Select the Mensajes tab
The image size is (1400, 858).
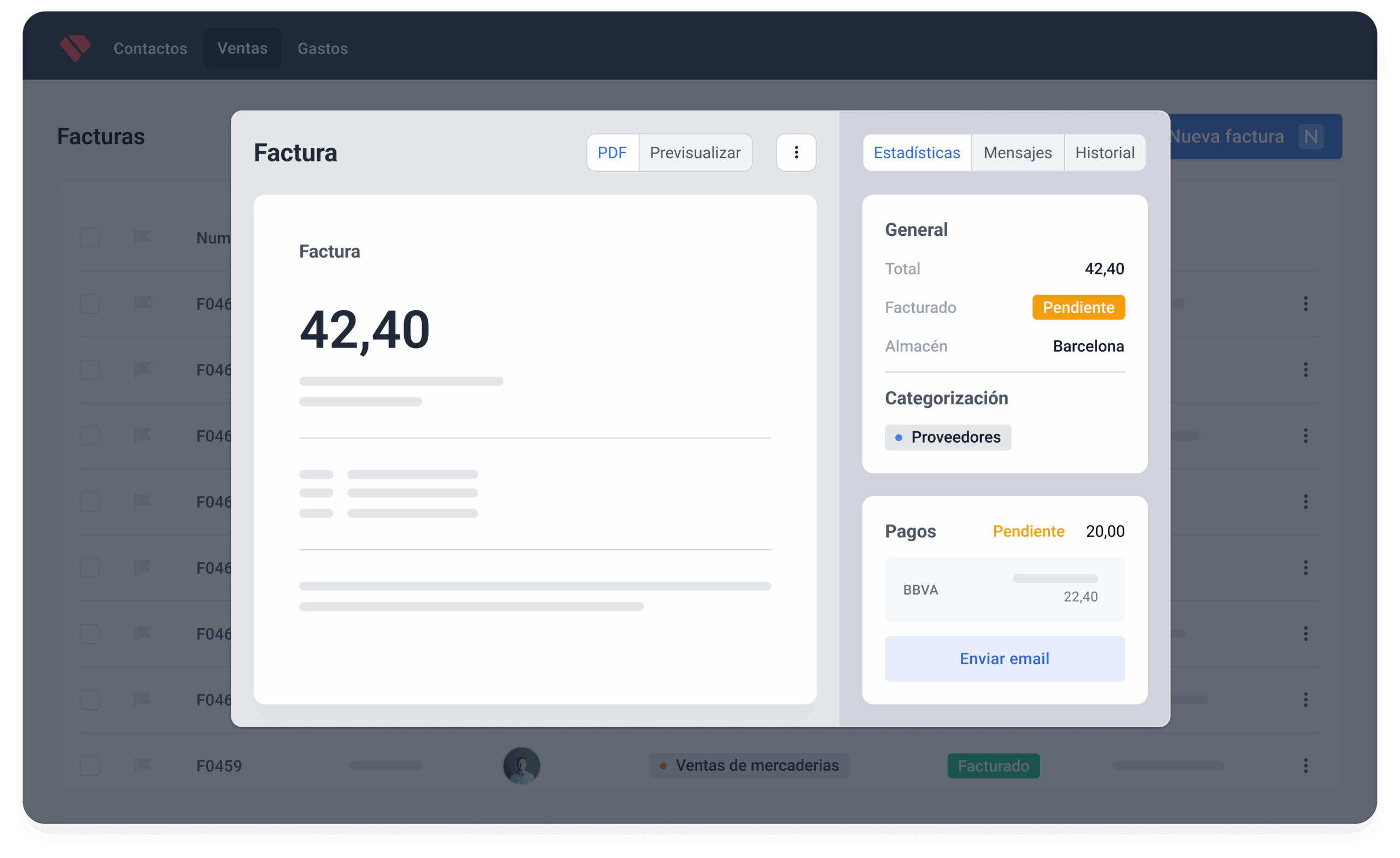coord(1018,152)
